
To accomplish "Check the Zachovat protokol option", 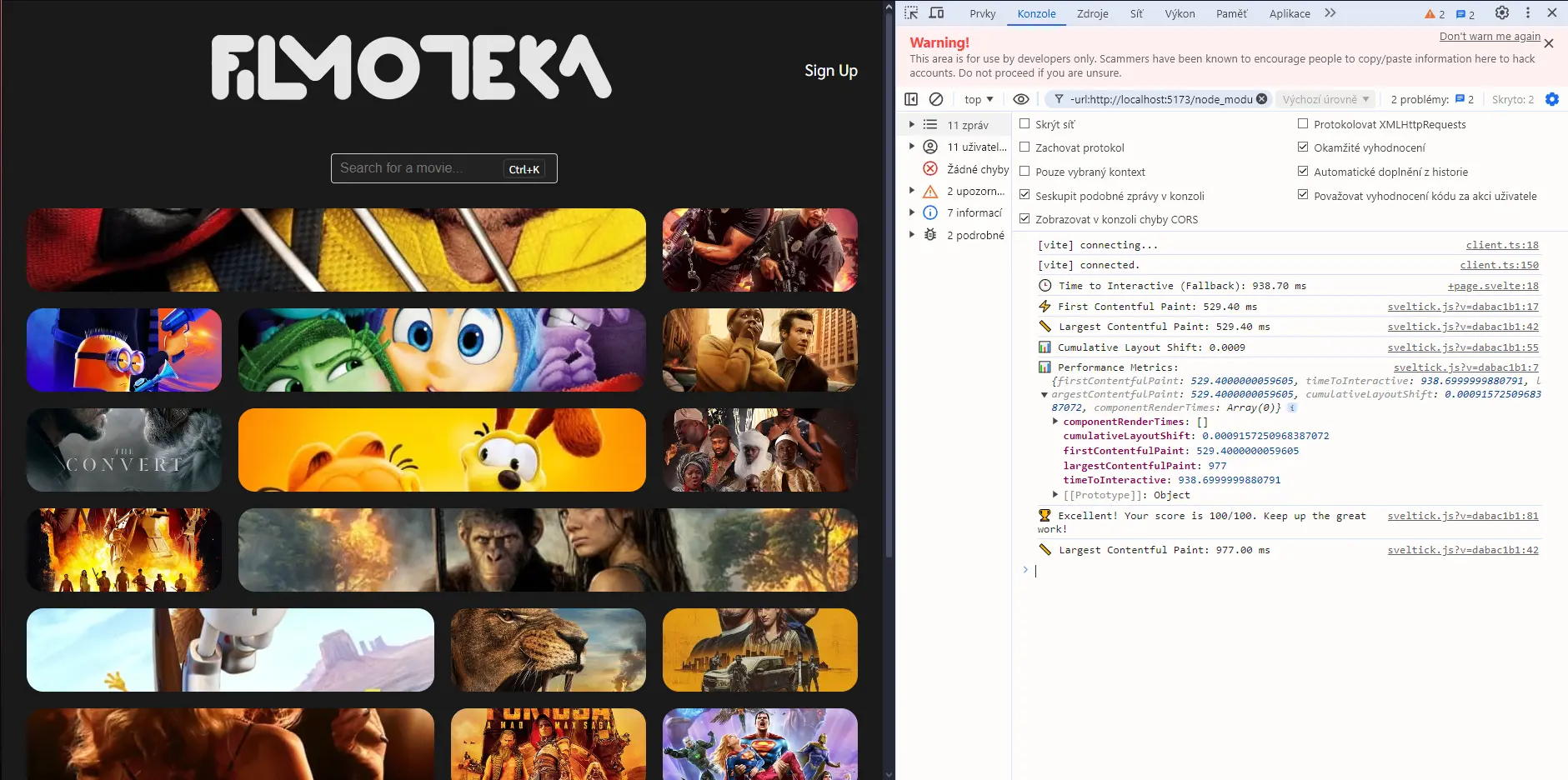I will [1025, 147].
